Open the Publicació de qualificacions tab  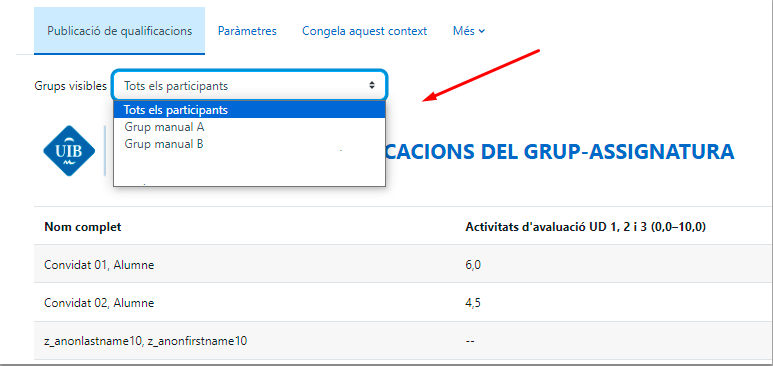point(119,31)
